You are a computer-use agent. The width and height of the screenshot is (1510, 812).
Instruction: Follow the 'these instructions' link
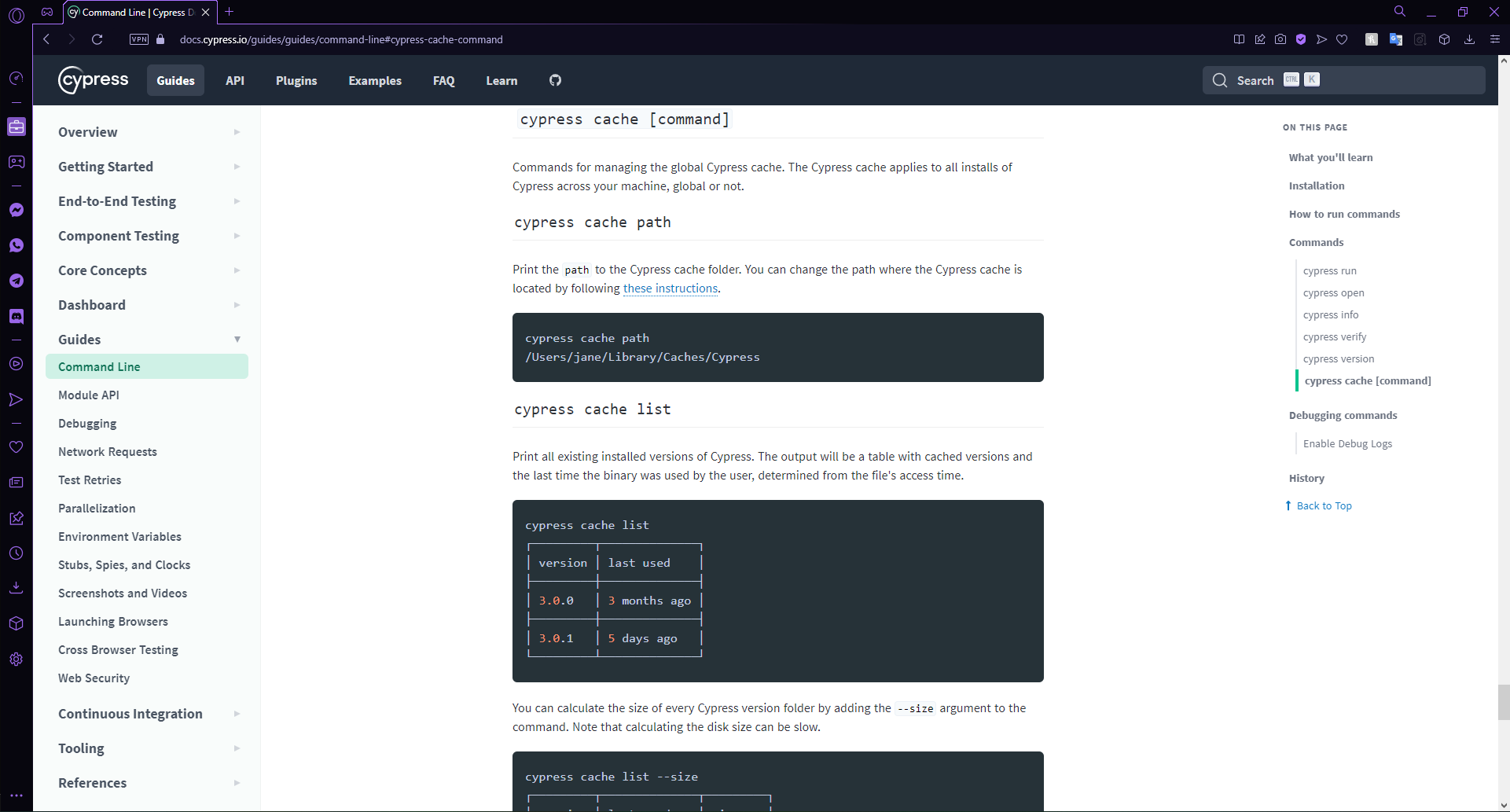click(x=670, y=288)
